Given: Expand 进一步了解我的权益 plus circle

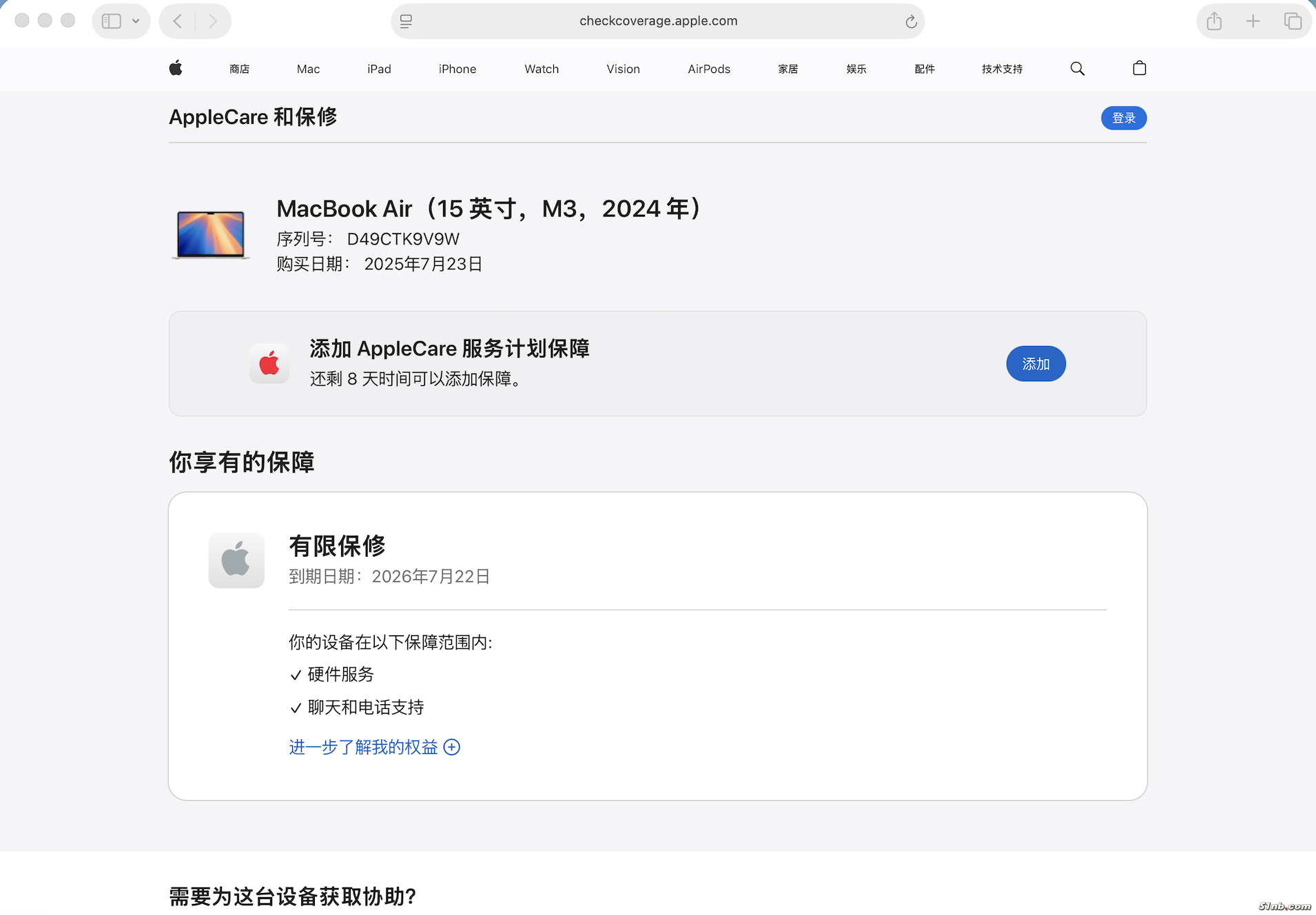Looking at the screenshot, I should pyautogui.click(x=452, y=747).
